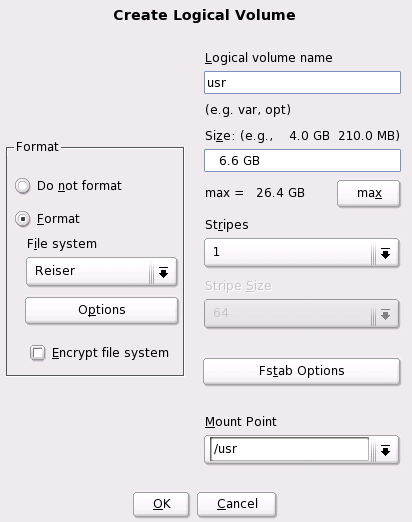
Task: Open the file system Options button
Action: coord(102,310)
